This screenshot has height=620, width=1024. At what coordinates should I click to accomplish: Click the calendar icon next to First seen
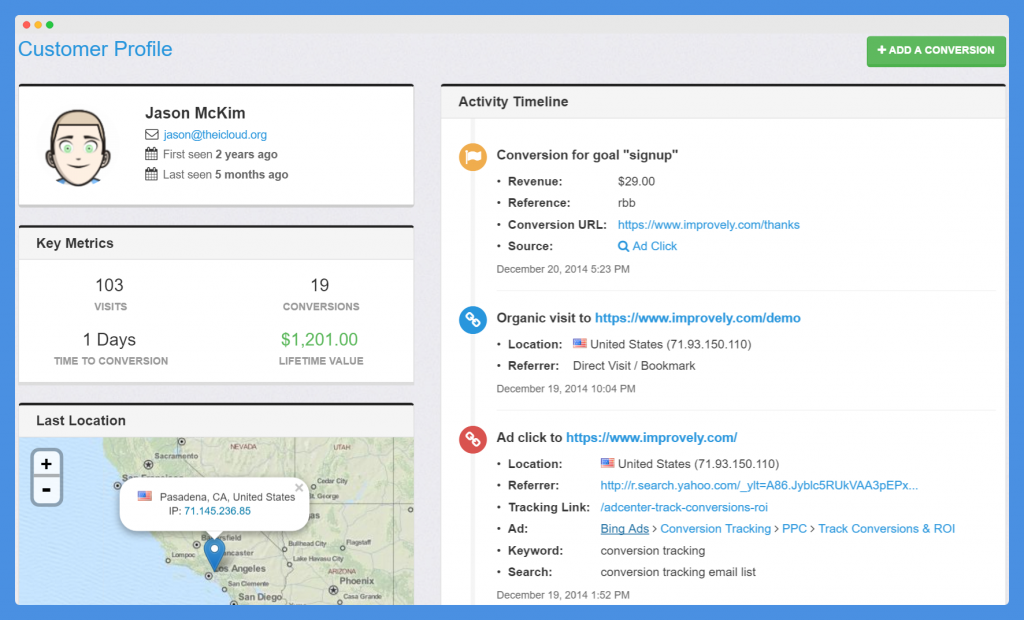152,154
